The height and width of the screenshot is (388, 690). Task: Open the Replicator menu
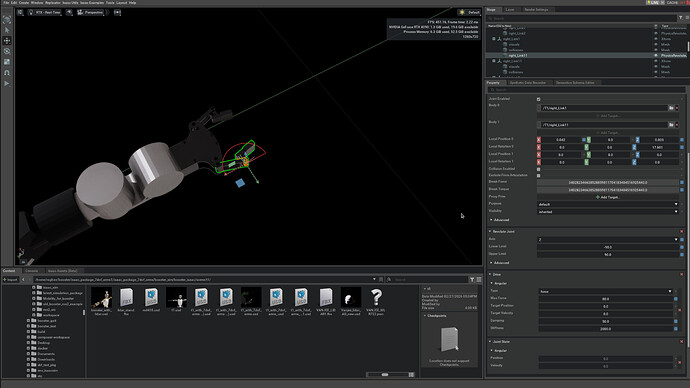(x=53, y=3)
